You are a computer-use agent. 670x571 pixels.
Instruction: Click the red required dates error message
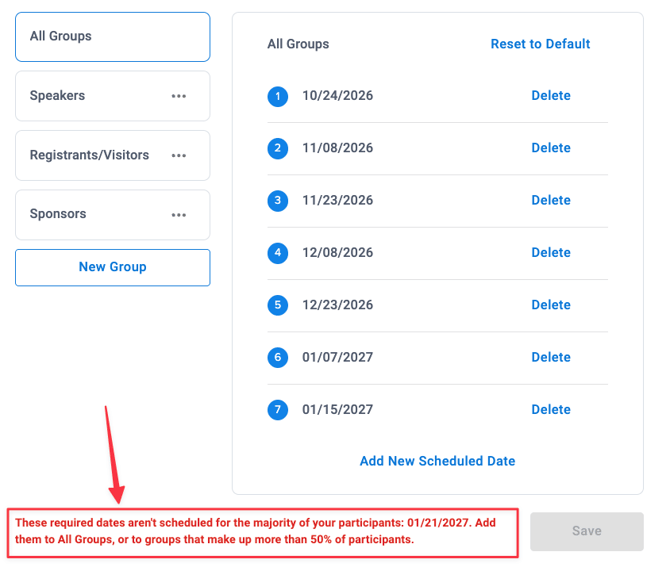[256, 531]
